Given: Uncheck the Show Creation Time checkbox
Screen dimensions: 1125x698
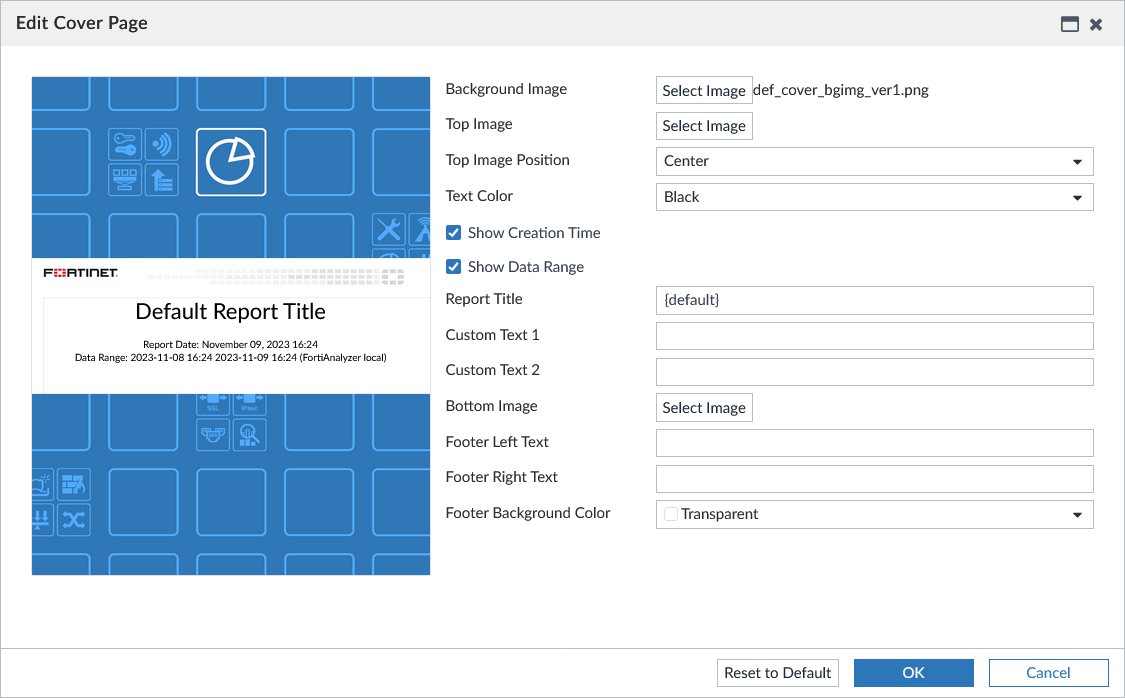Looking at the screenshot, I should (454, 233).
